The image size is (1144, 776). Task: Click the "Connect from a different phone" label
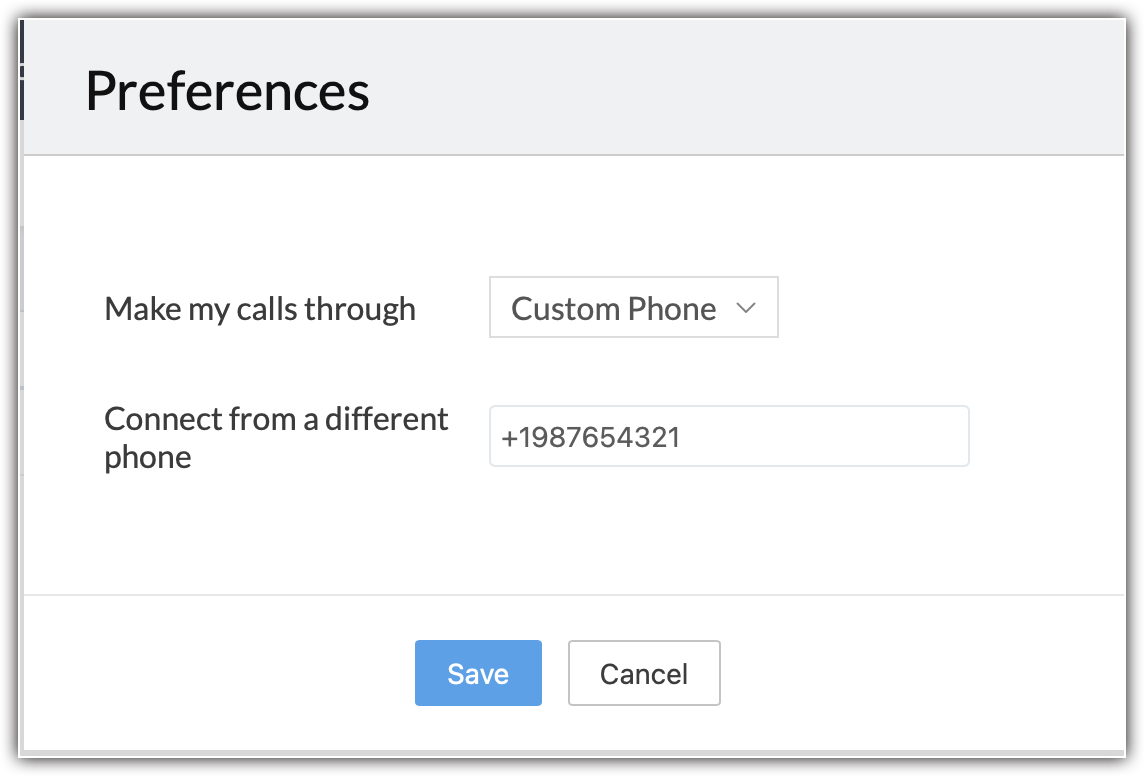tap(275, 437)
